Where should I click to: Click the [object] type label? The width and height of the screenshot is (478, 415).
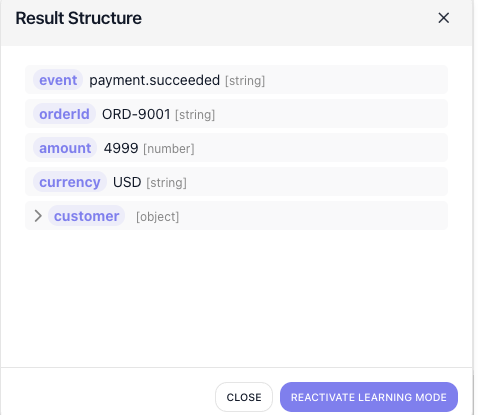(x=157, y=217)
